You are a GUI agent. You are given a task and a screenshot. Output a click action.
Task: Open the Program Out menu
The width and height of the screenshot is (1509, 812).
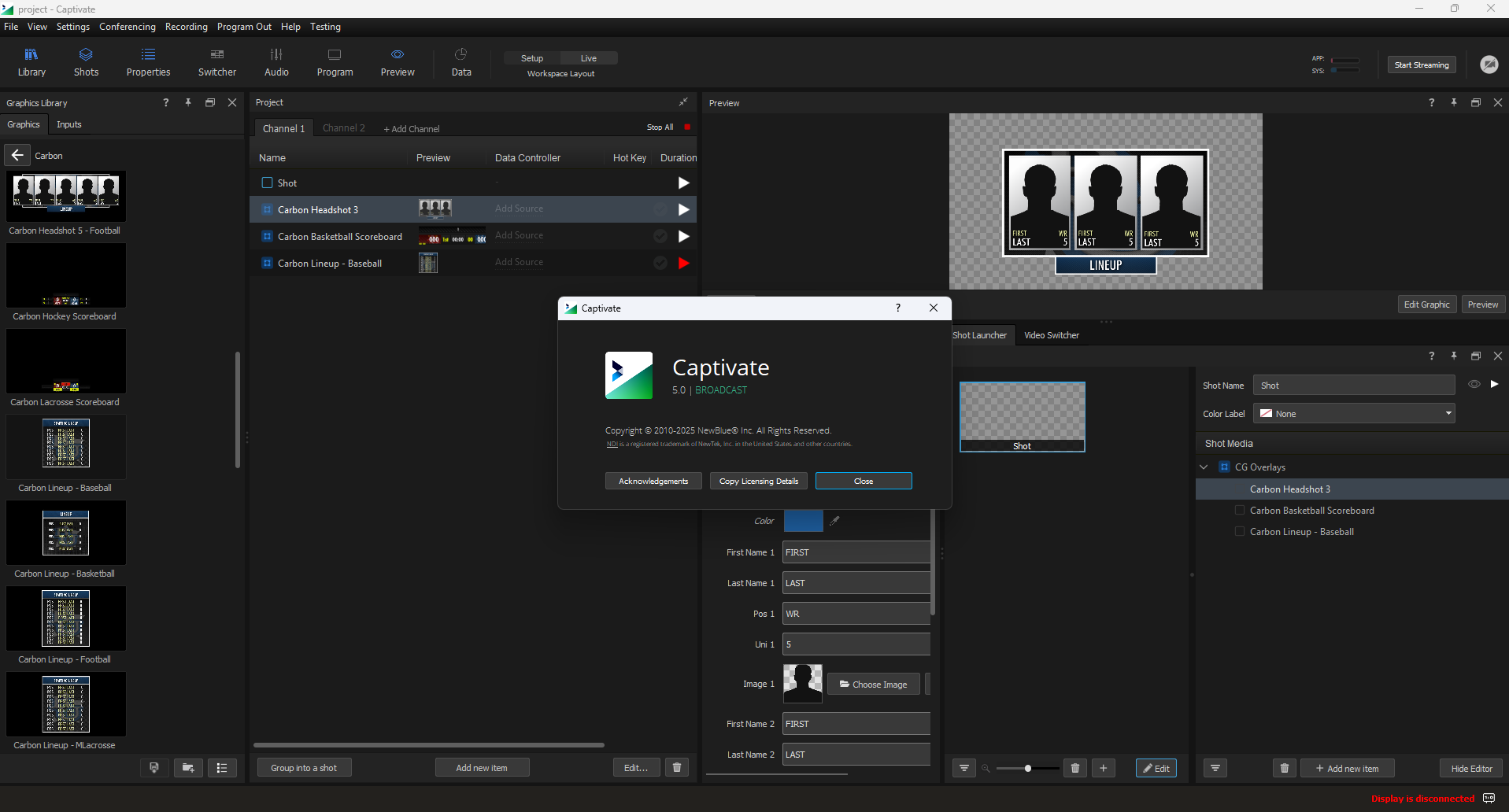[x=244, y=26]
